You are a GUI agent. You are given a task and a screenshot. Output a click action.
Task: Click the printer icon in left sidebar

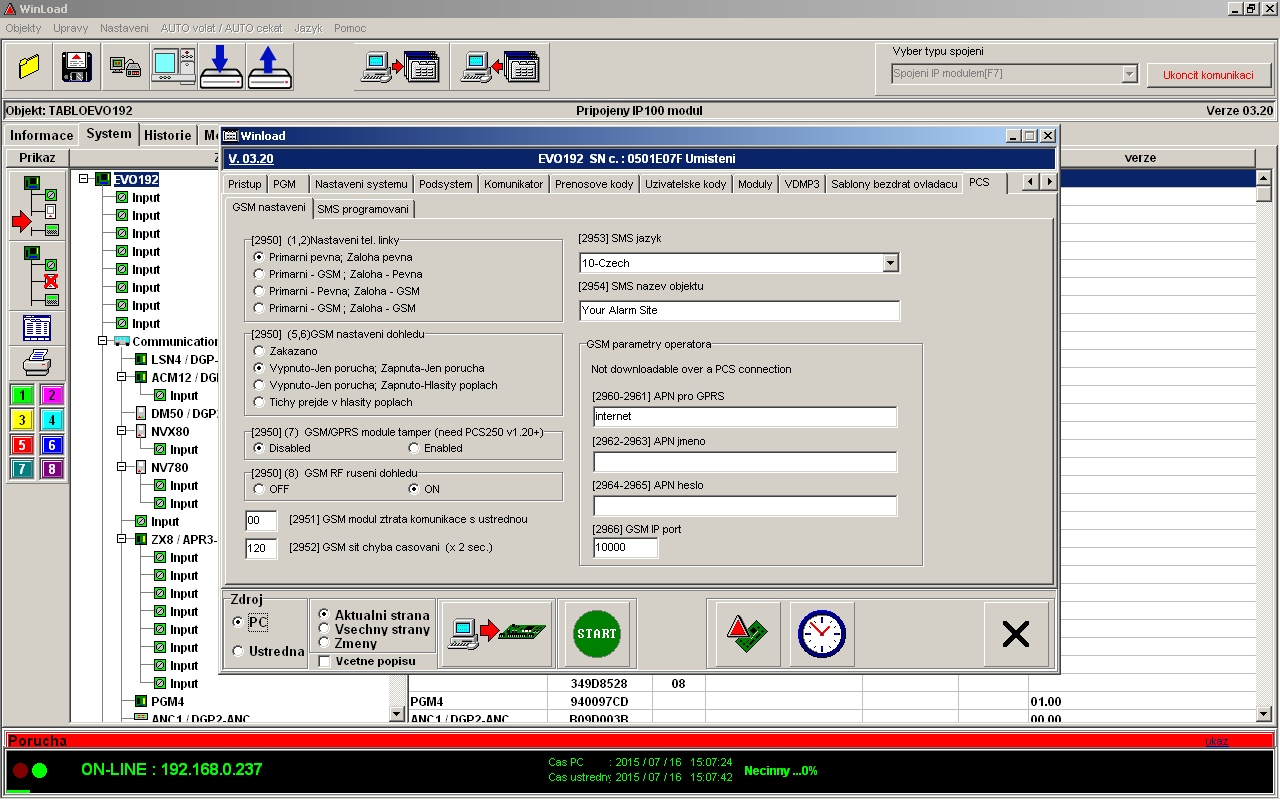(37, 362)
